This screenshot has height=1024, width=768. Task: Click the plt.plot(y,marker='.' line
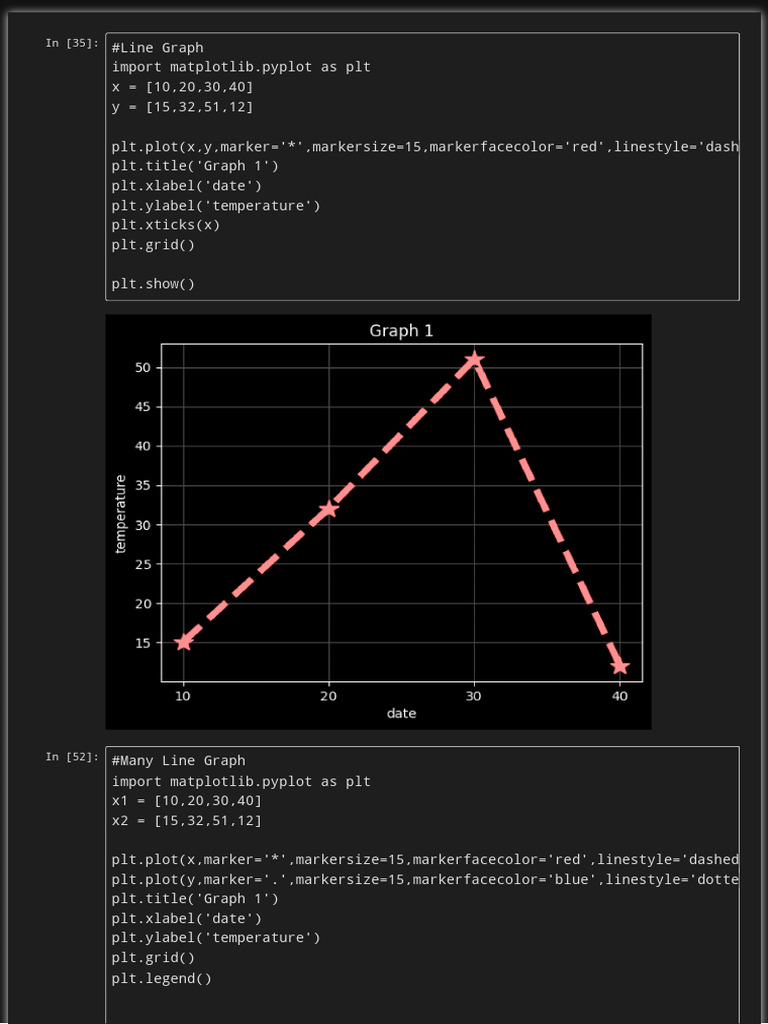425,880
